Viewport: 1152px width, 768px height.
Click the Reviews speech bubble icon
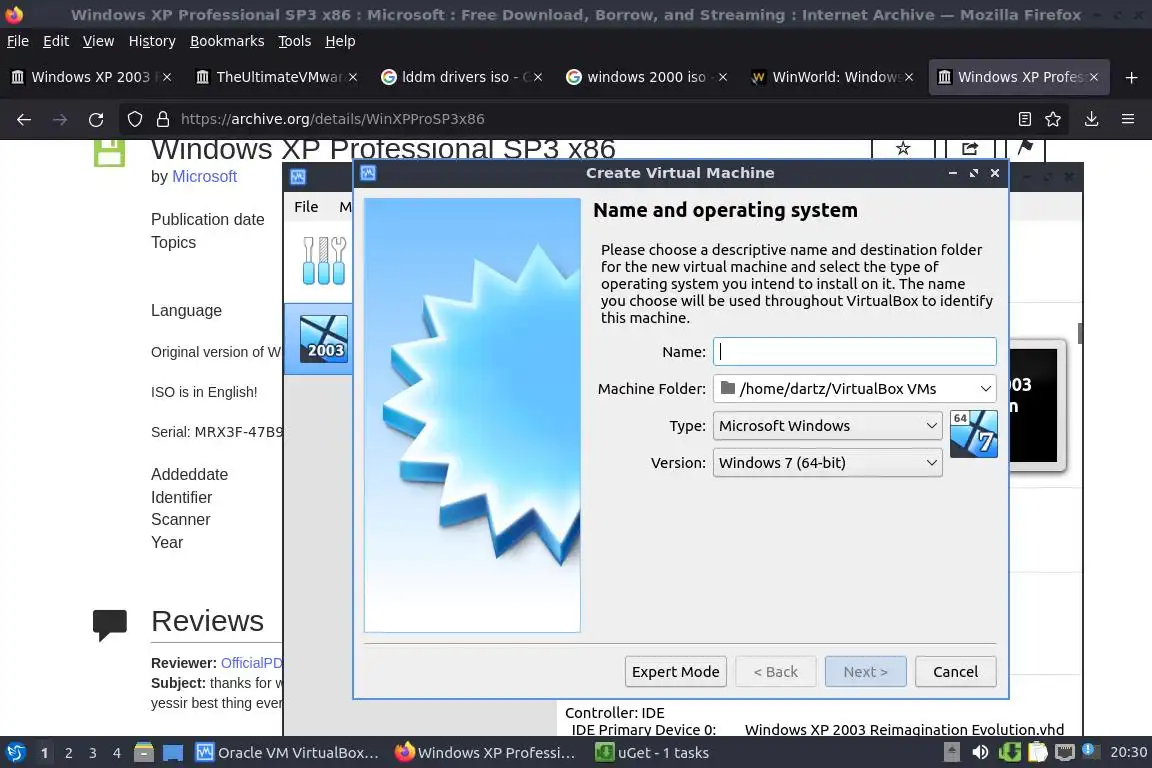pyautogui.click(x=109, y=625)
